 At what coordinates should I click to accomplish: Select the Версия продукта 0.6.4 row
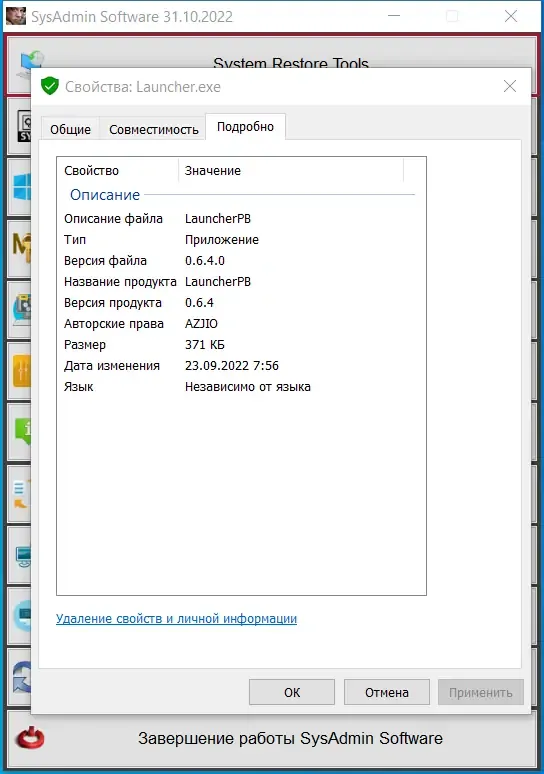click(239, 303)
